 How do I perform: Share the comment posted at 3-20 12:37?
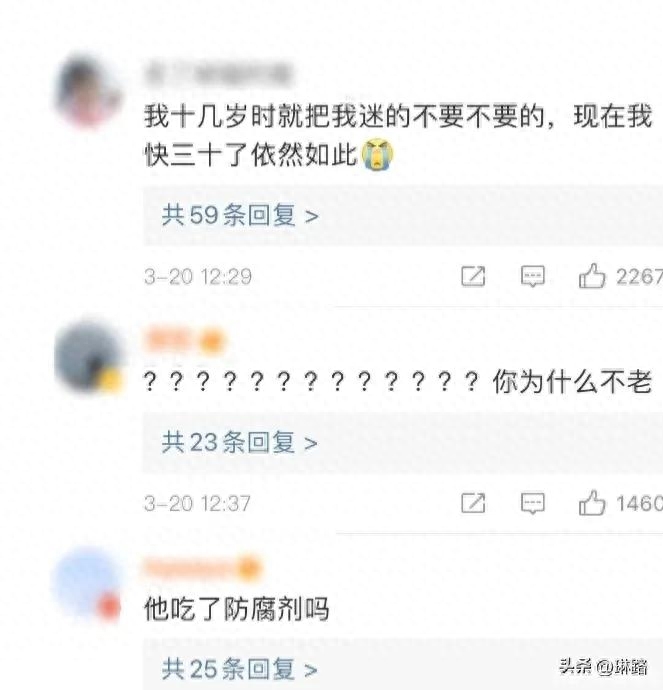(473, 503)
